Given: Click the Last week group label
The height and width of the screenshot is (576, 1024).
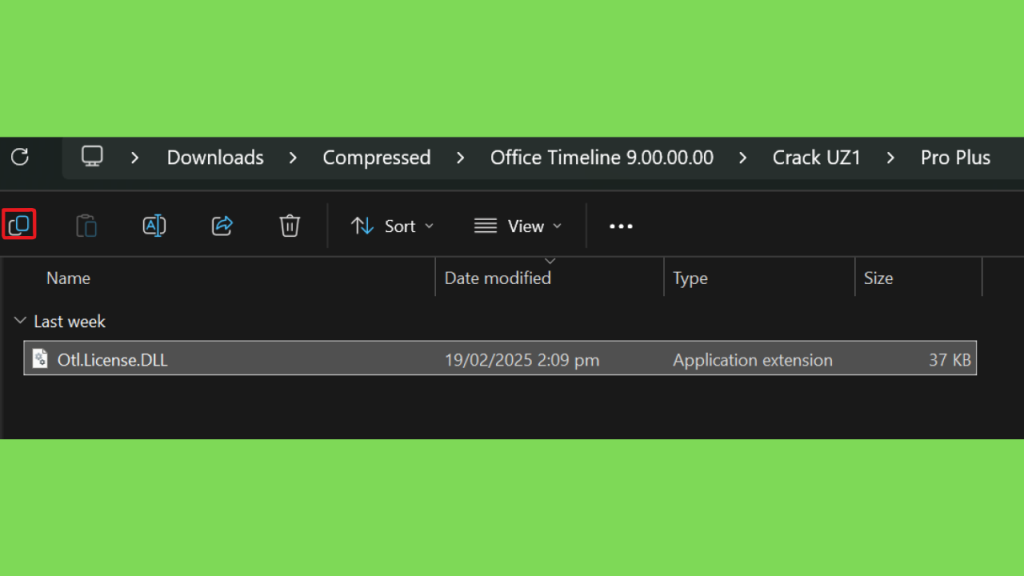Looking at the screenshot, I should point(69,321).
